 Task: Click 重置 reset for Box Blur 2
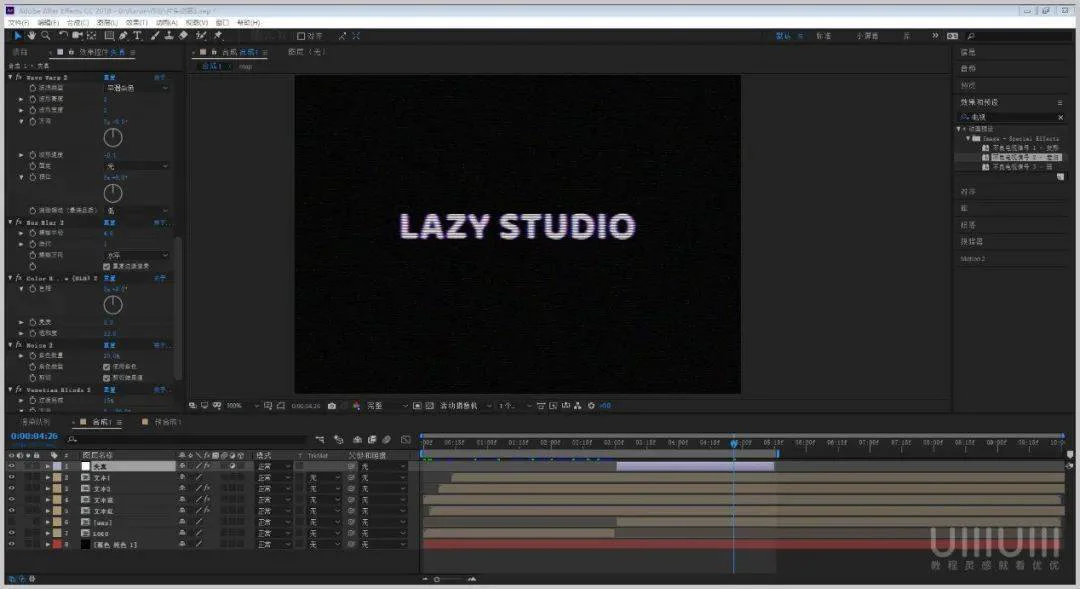tap(109, 223)
